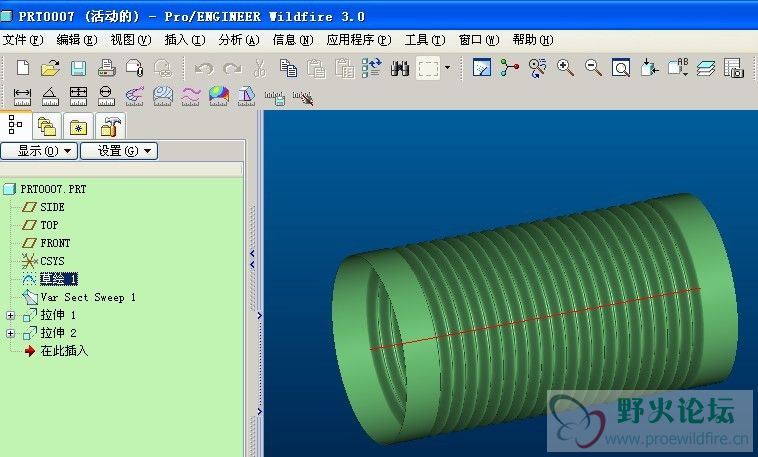
Task: Click the reorient view icon
Action: click(x=649, y=68)
